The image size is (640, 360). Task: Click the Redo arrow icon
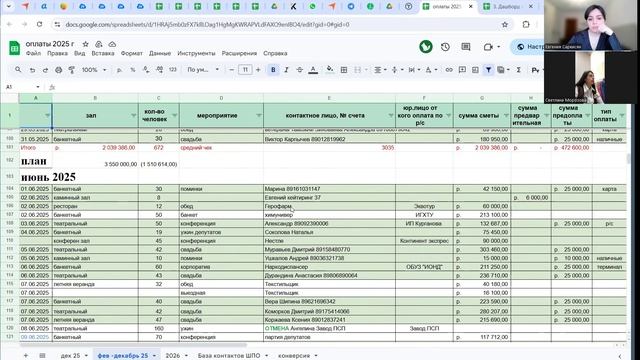click(45, 70)
